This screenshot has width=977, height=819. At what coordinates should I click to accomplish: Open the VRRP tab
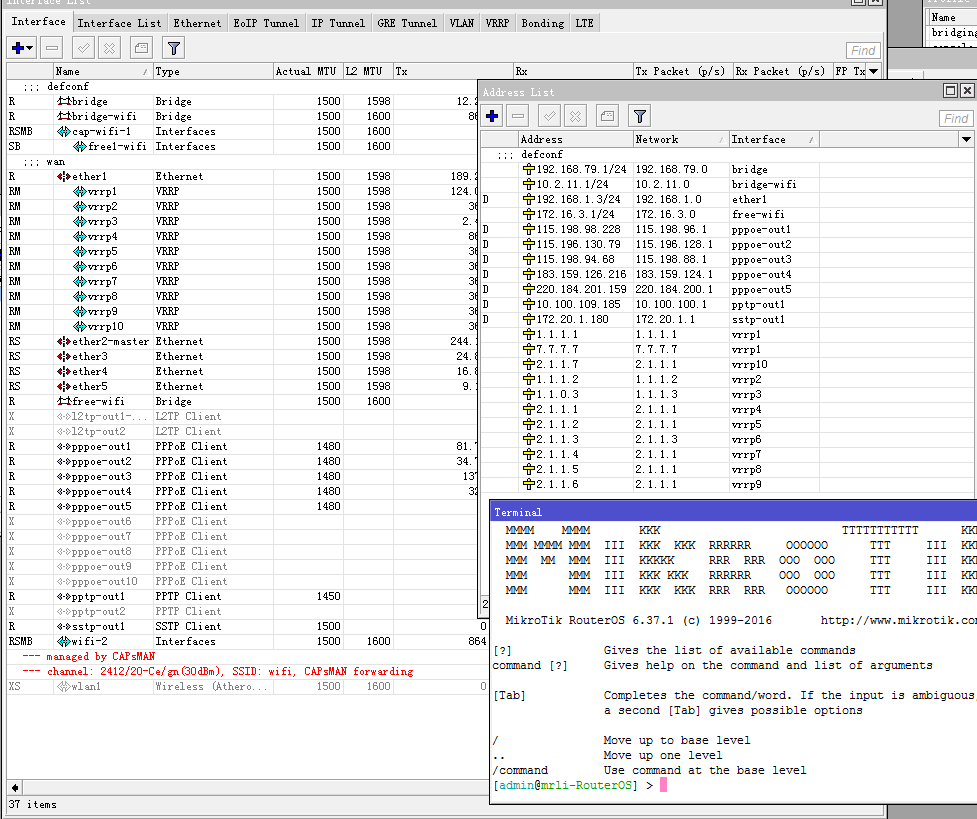[x=497, y=24]
